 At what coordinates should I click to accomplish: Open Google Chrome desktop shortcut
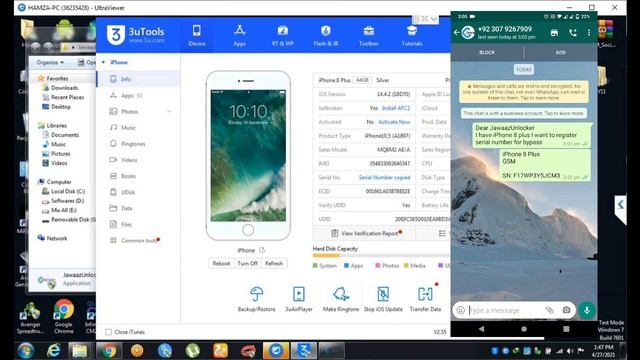[64, 317]
